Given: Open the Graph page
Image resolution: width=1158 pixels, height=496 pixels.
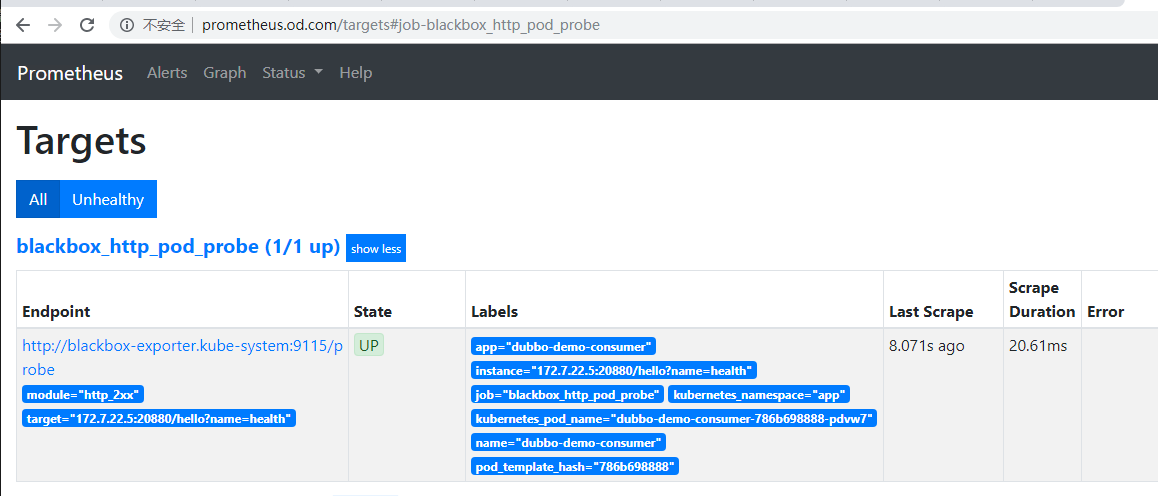Looking at the screenshot, I should coord(224,73).
